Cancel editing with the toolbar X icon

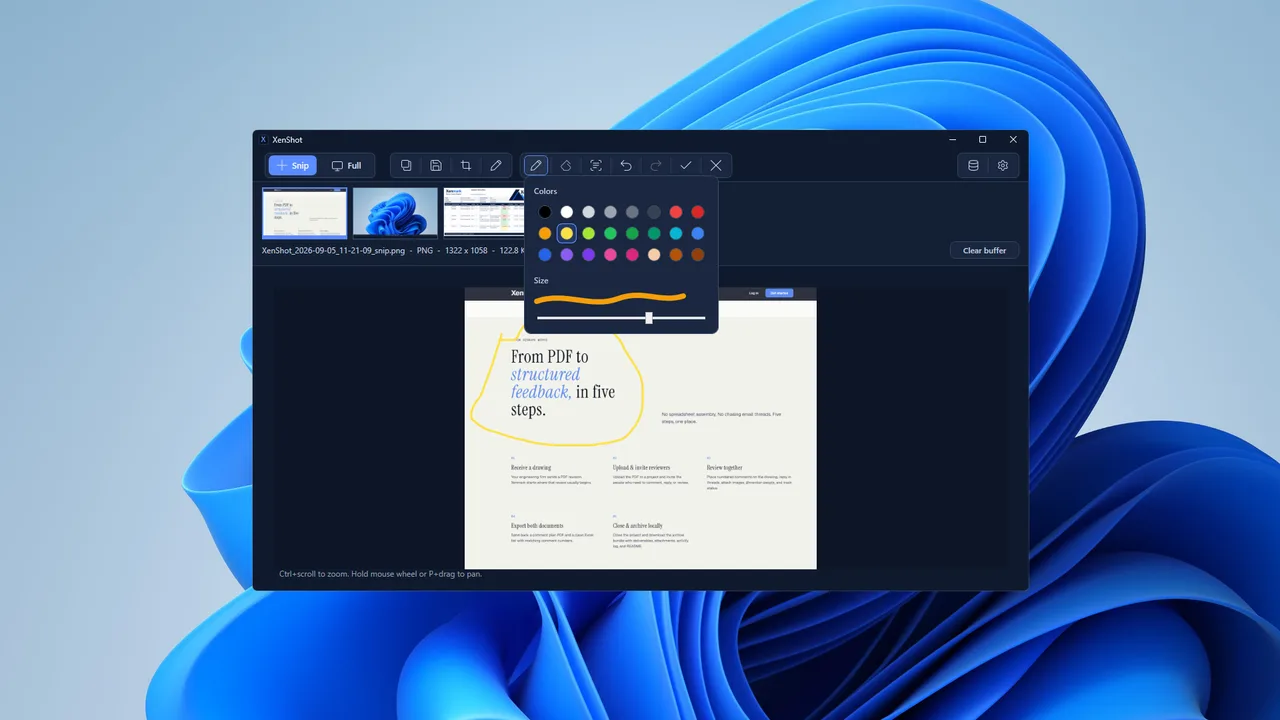pyautogui.click(x=716, y=166)
